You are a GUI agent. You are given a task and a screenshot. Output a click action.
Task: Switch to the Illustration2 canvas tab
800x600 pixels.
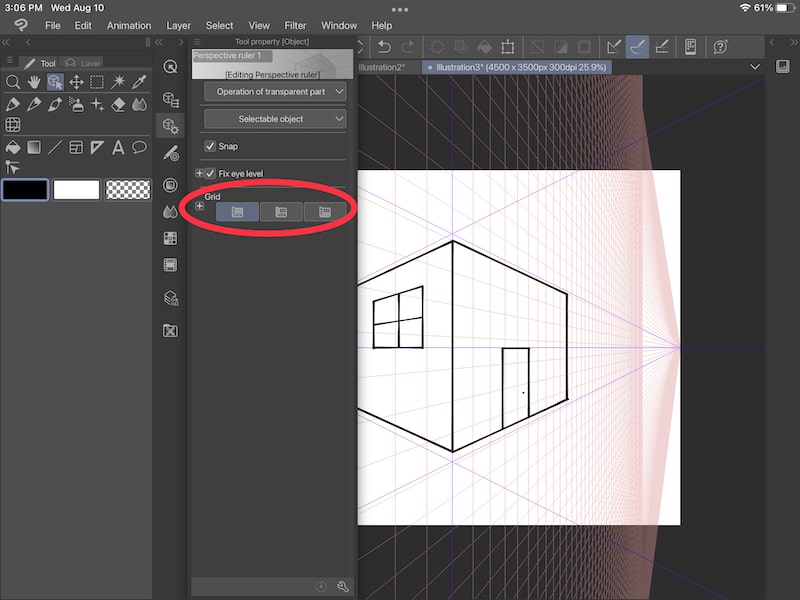tap(380, 68)
